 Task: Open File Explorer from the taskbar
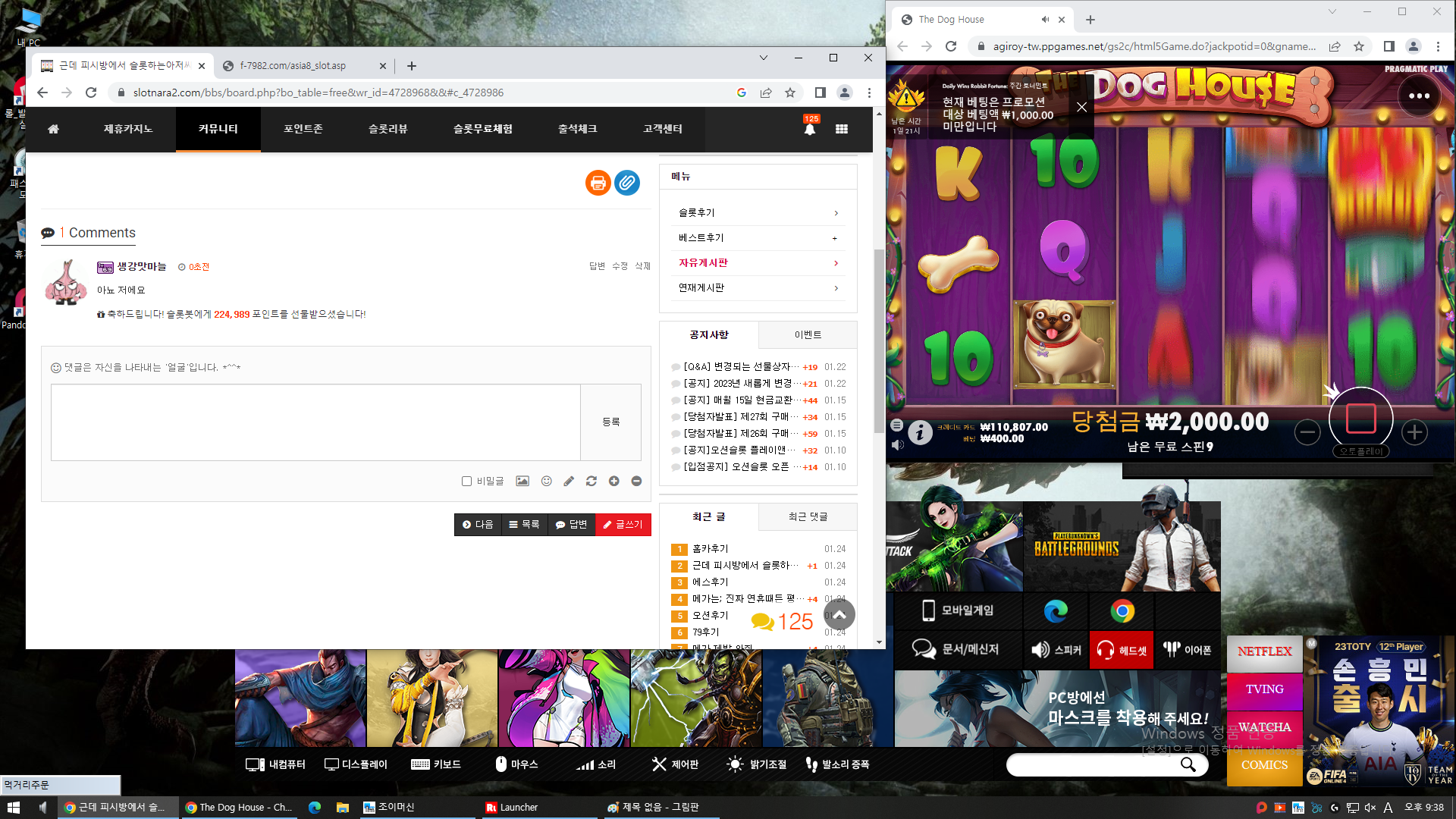pos(343,808)
